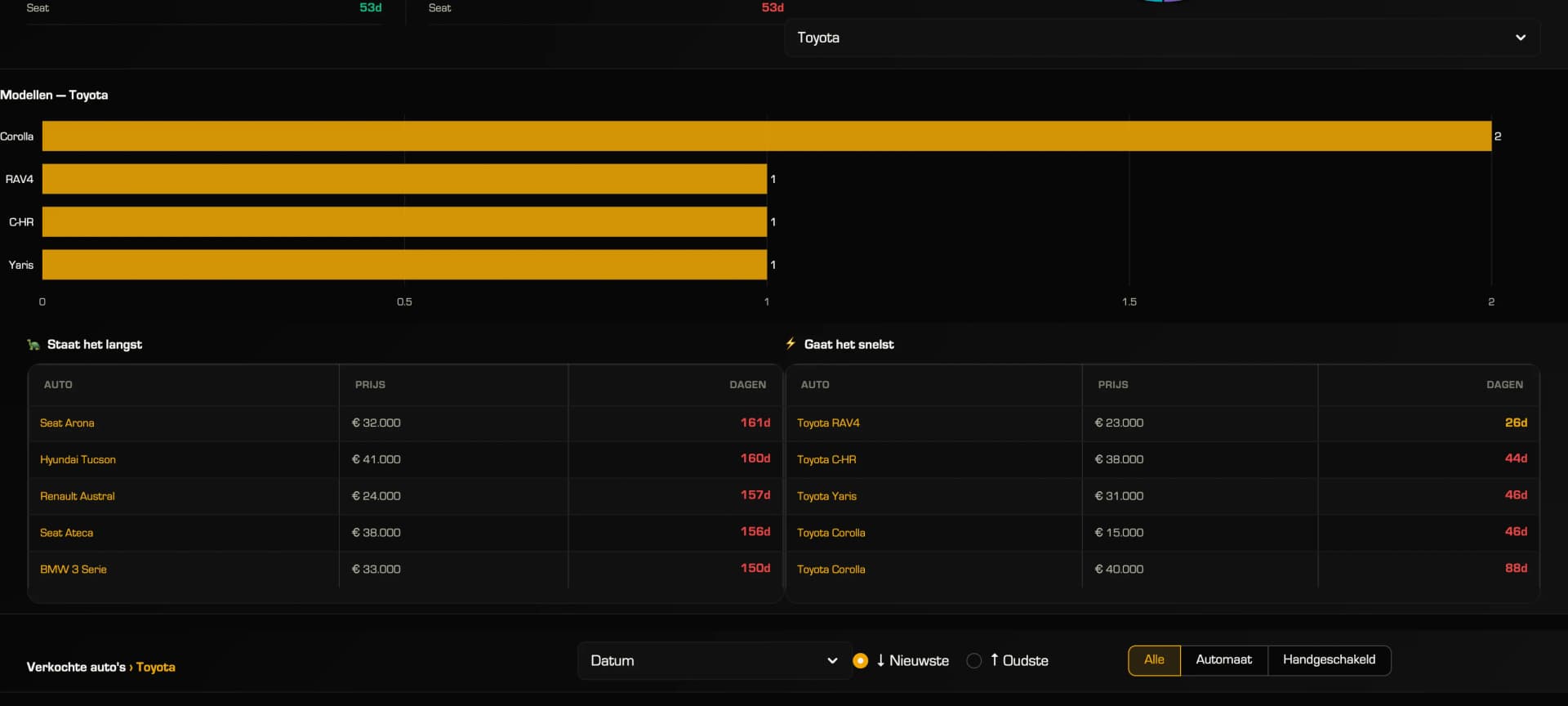Select the Nieuwste radio button

[860, 660]
